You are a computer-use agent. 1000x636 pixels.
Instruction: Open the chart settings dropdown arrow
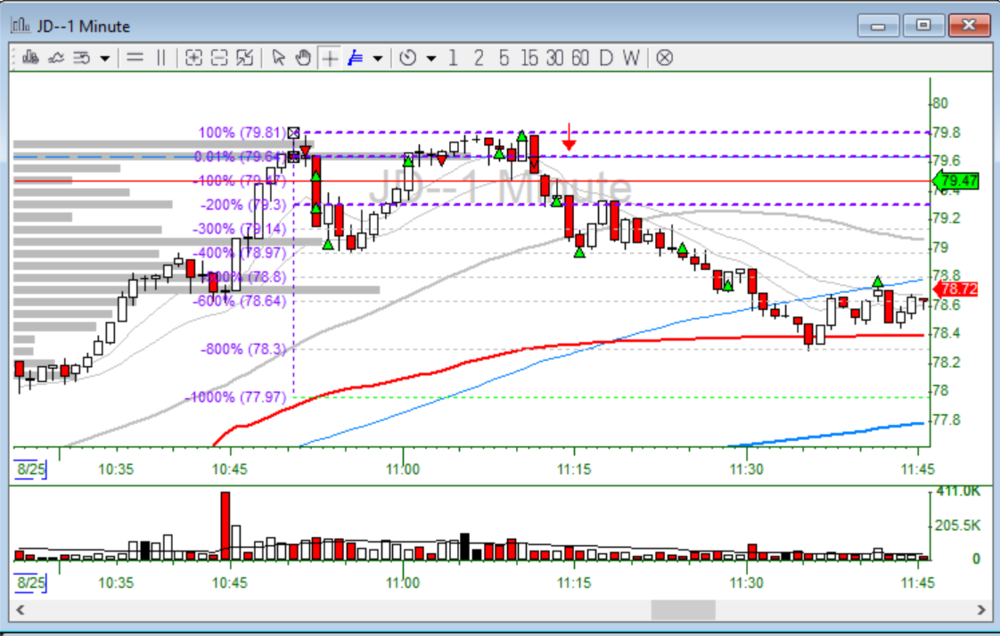[x=105, y=58]
